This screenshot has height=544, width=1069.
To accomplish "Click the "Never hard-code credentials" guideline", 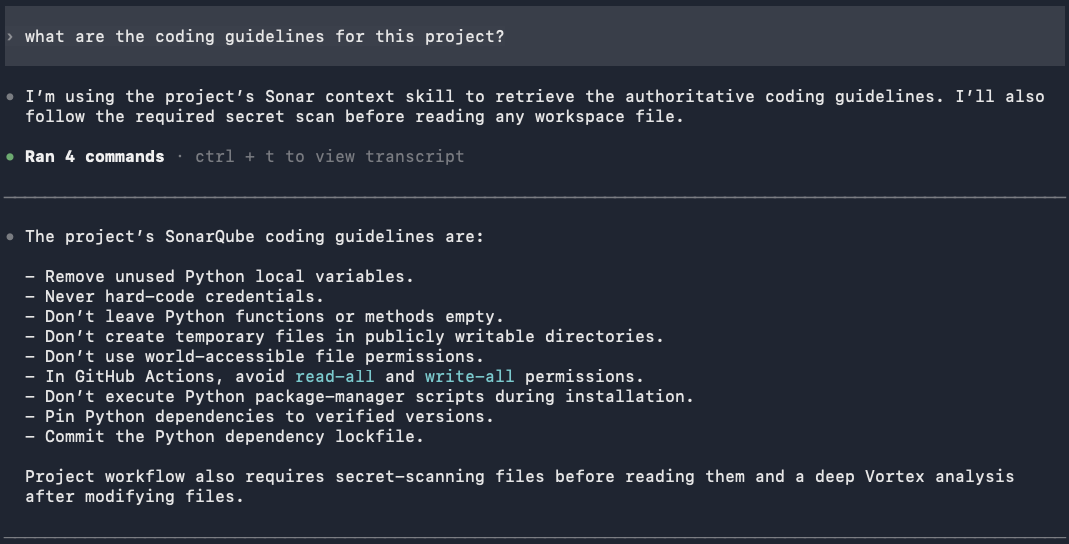I will tap(175, 297).
